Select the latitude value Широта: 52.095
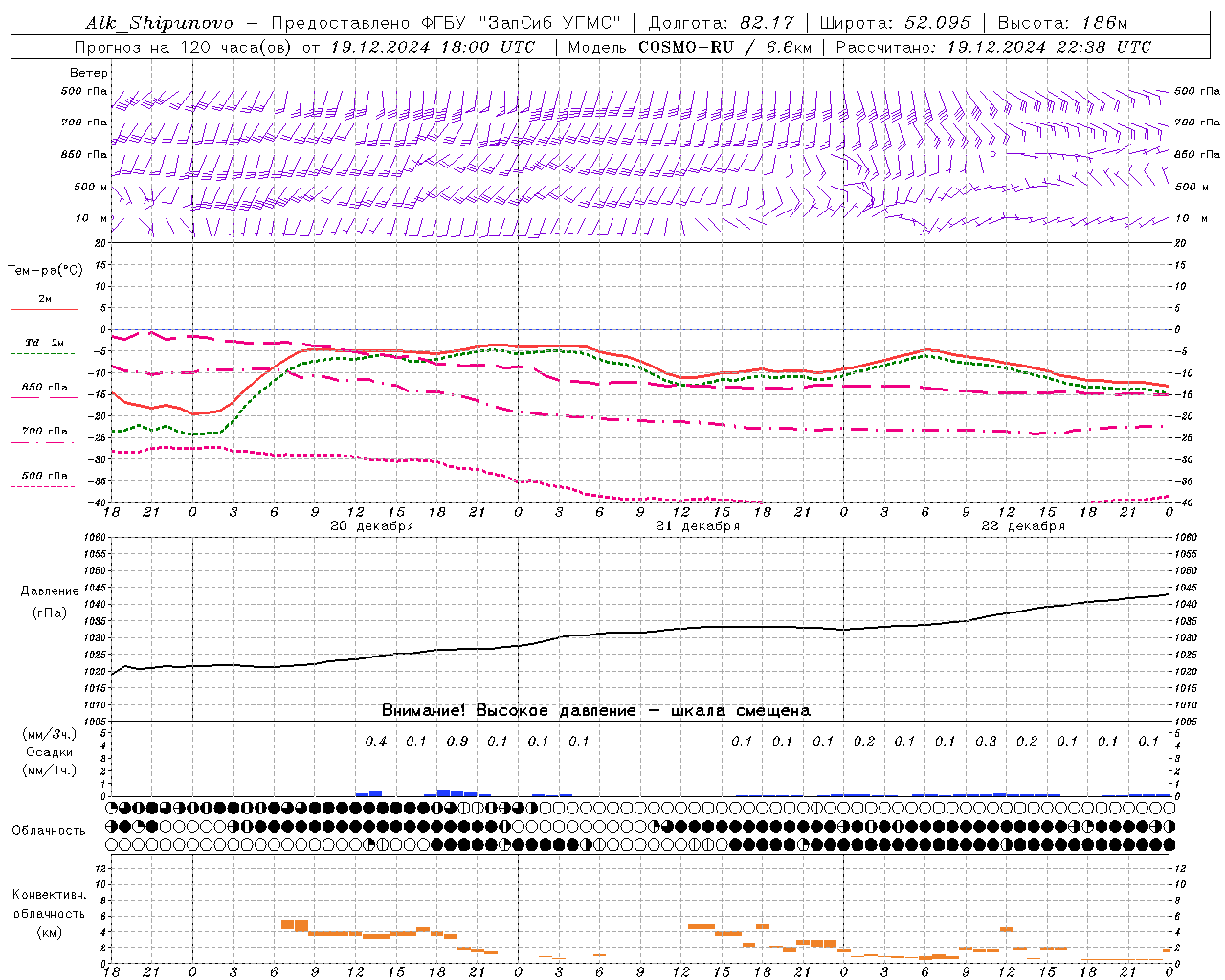The image size is (1225, 980). [895, 23]
